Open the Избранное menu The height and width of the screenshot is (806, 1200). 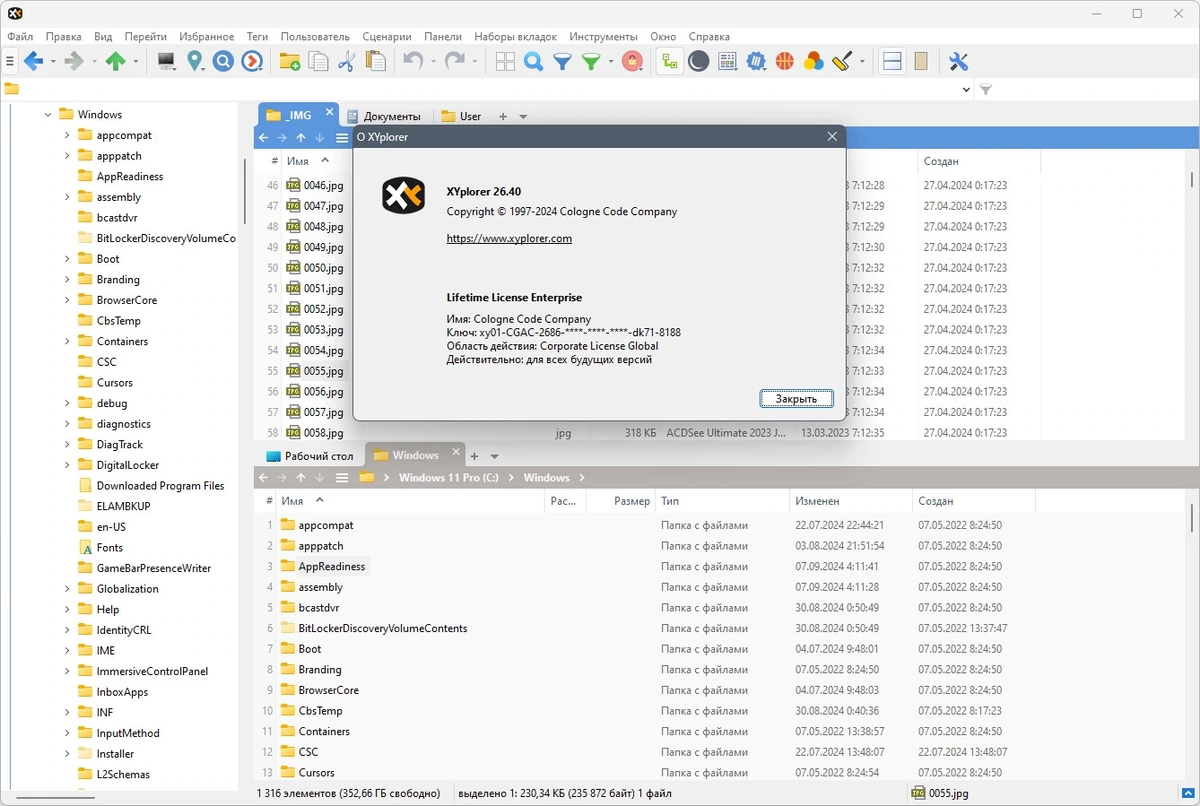207,36
